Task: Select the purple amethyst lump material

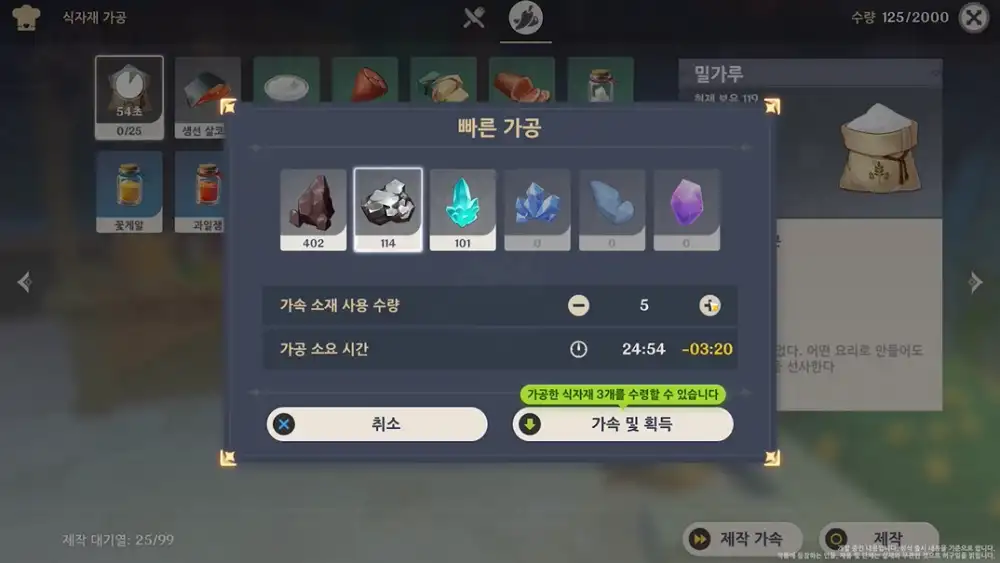Action: 687,210
